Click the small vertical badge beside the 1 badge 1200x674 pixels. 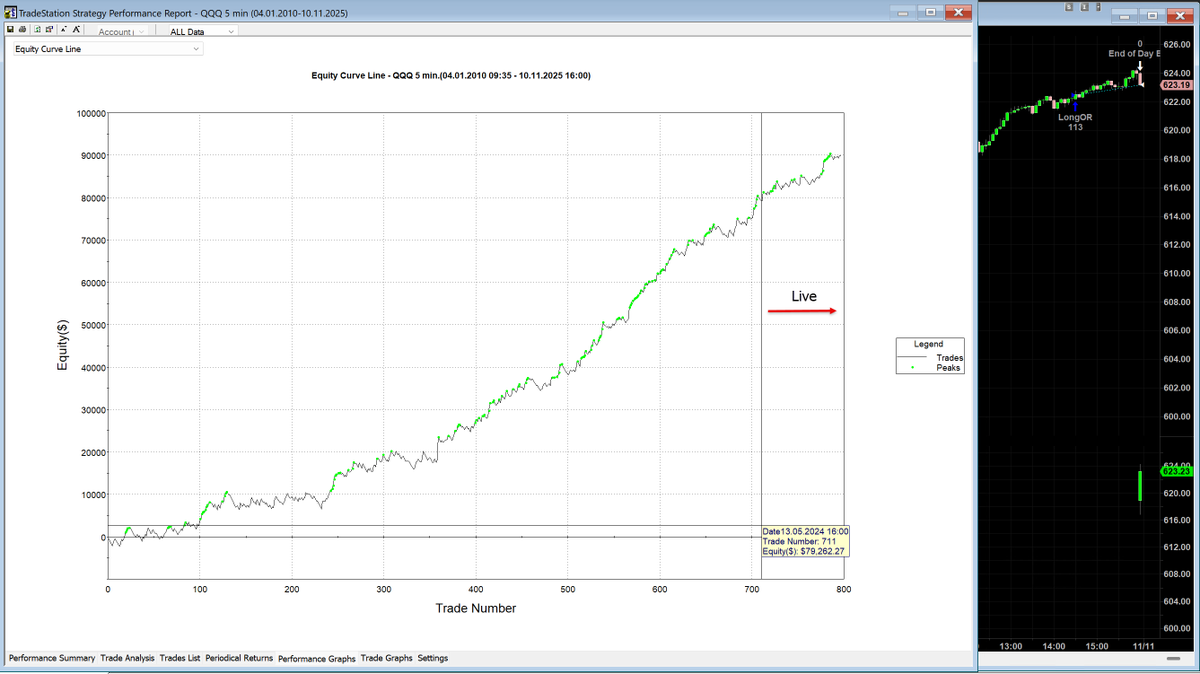point(1098,7)
